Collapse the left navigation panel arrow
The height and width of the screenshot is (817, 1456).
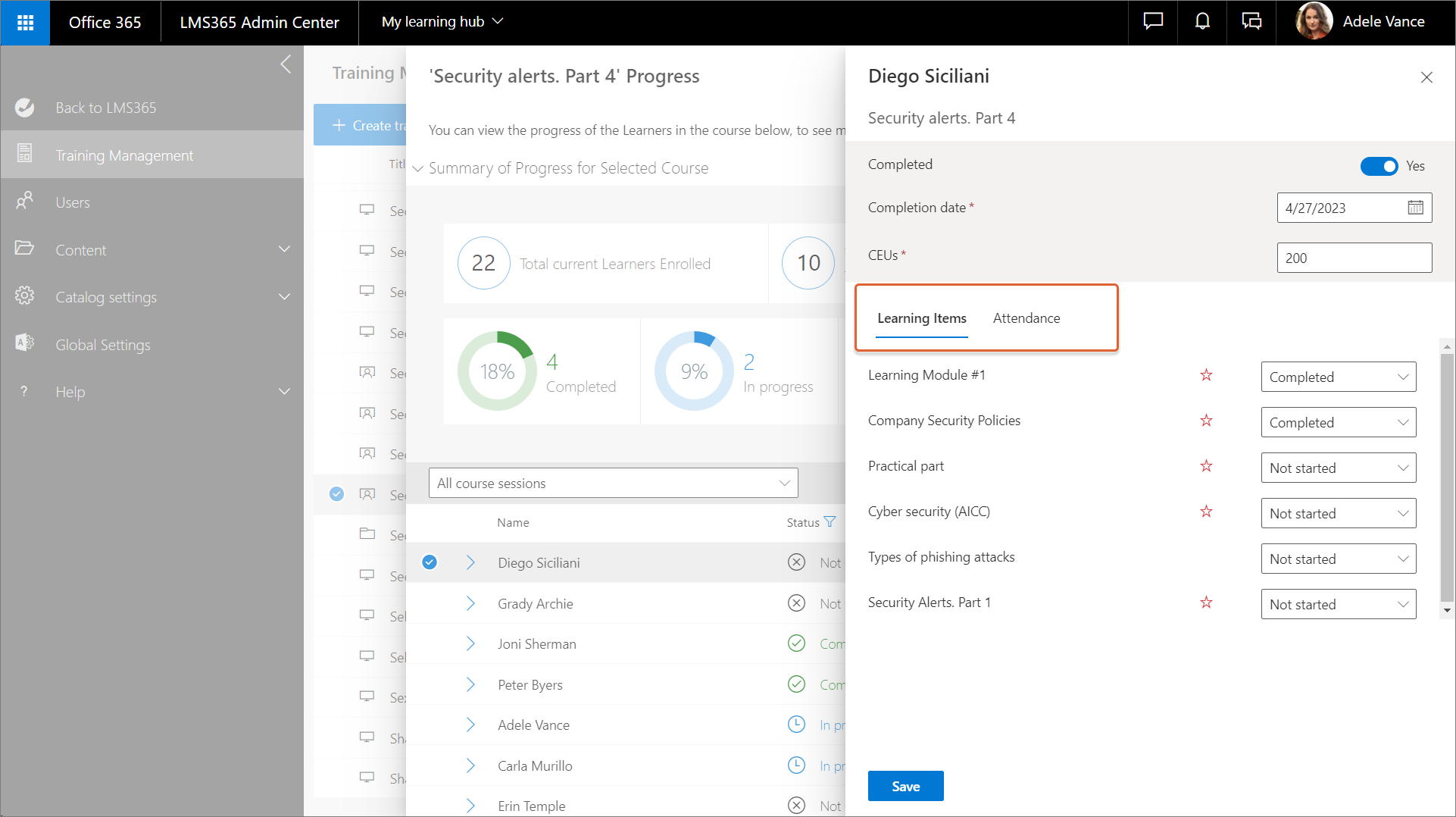tap(286, 64)
